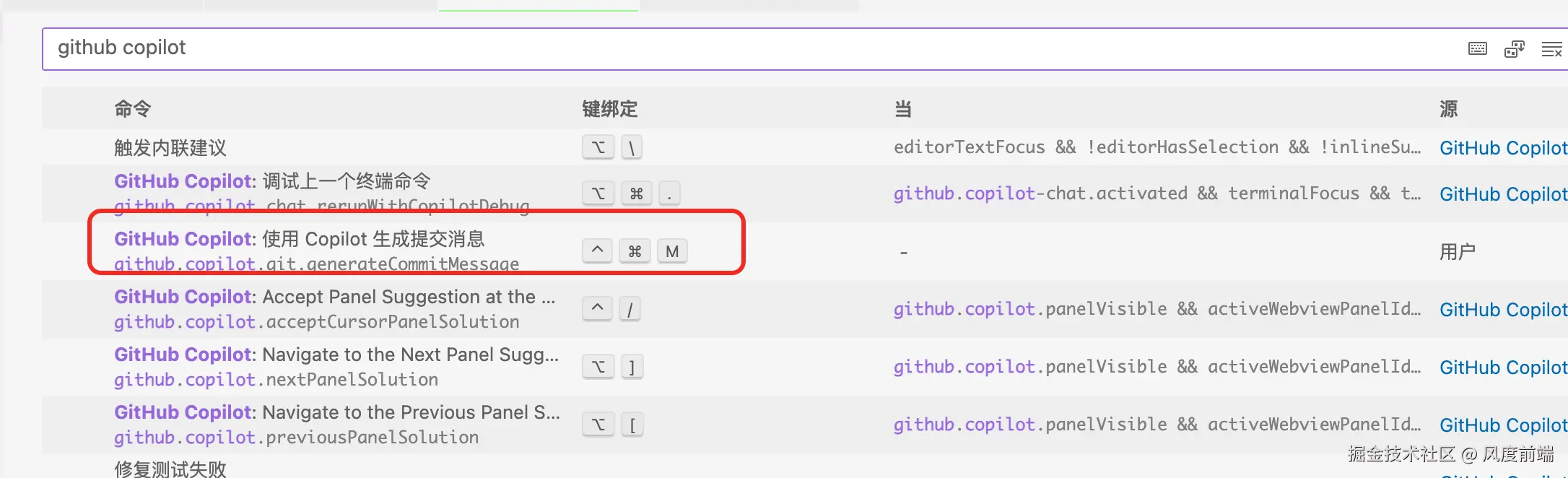
Task: Click github.copilot.acceptCursorPanelSolution command ID
Action: point(317,322)
